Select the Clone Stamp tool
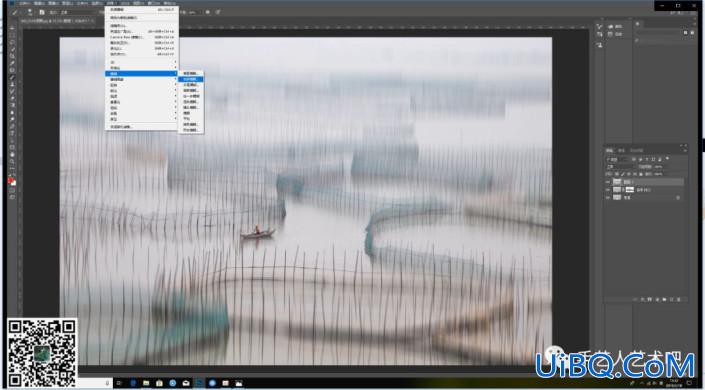705x390 pixels. (13, 85)
